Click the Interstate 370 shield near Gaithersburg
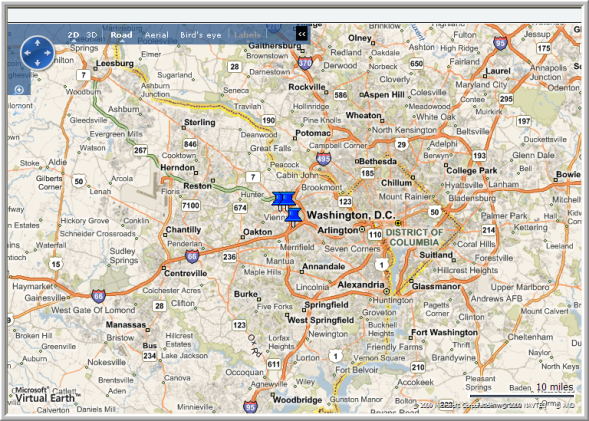Viewport: 589px width, 421px height. point(305,63)
